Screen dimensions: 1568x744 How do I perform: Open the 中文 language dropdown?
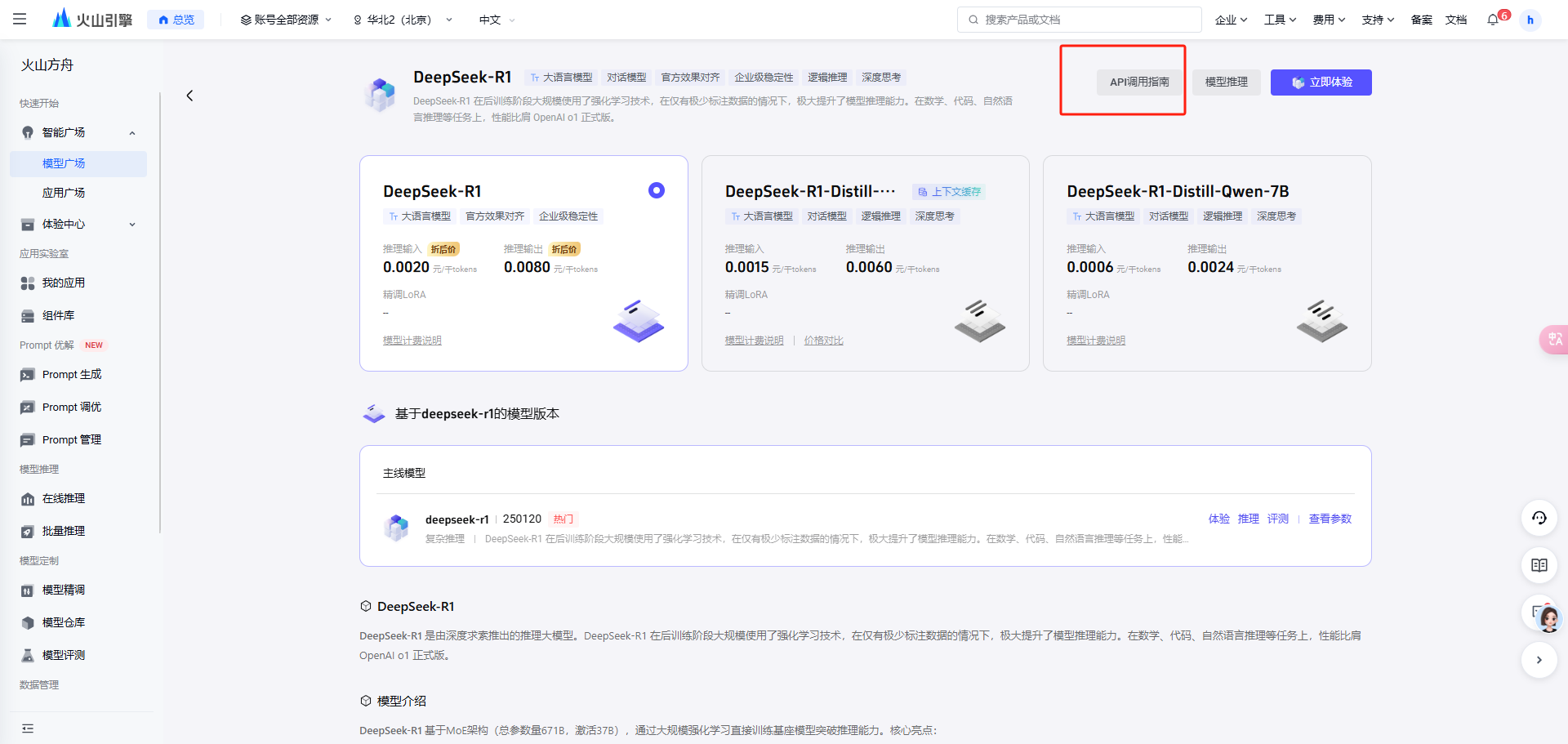(497, 20)
